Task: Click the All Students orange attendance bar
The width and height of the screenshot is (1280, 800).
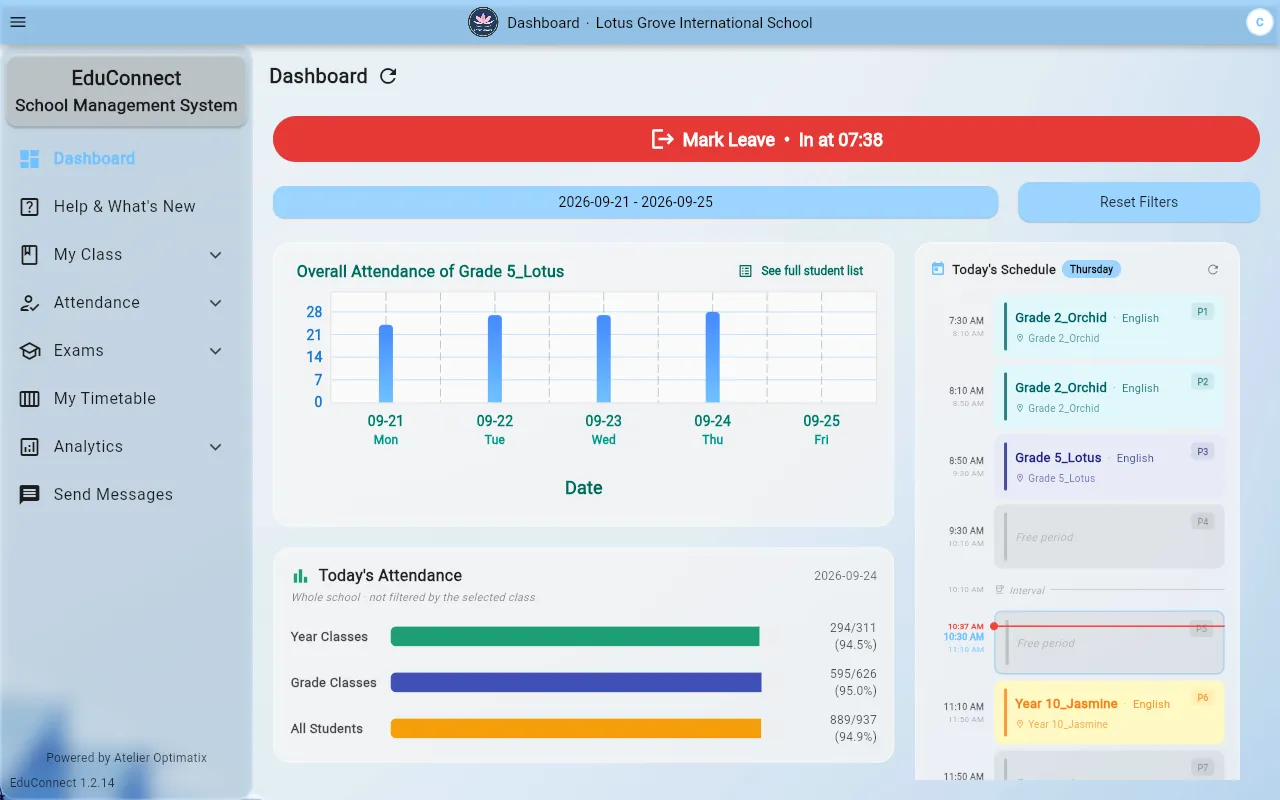Action: click(576, 729)
